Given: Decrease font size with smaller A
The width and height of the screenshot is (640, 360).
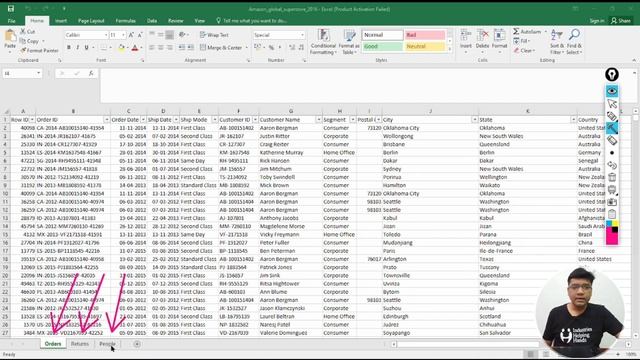Looking at the screenshot, I should (140, 35).
